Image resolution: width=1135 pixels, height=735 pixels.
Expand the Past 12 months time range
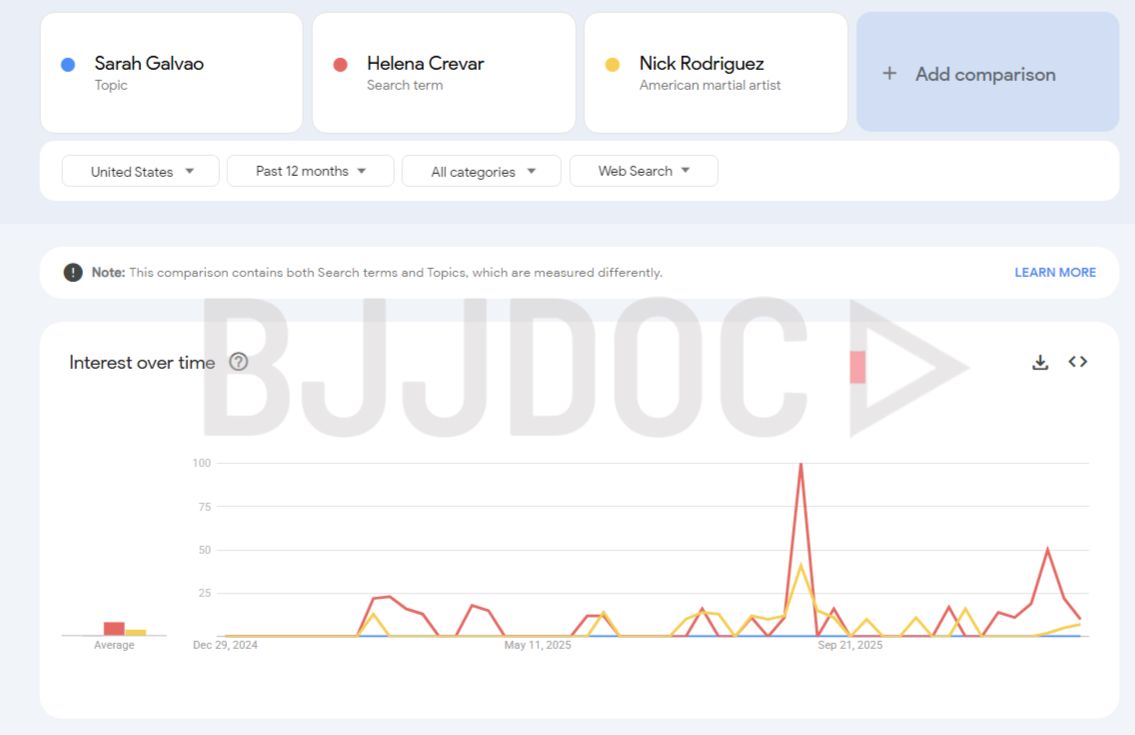click(310, 171)
